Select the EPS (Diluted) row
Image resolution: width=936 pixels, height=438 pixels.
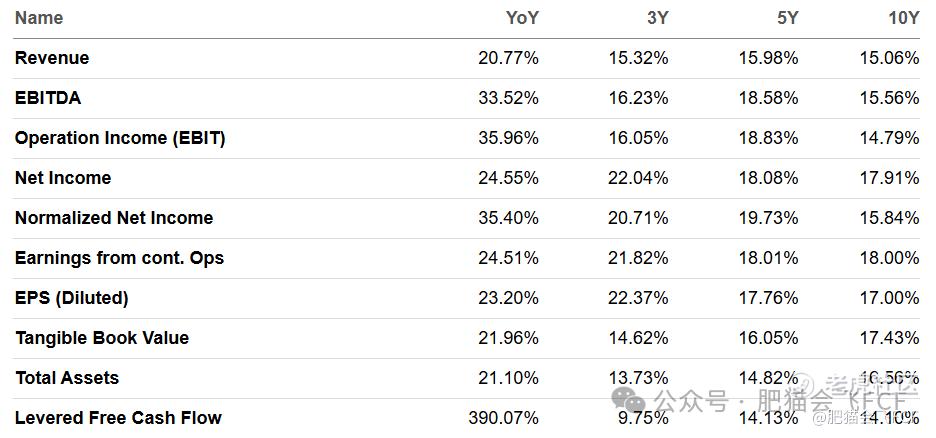[x=467, y=298]
